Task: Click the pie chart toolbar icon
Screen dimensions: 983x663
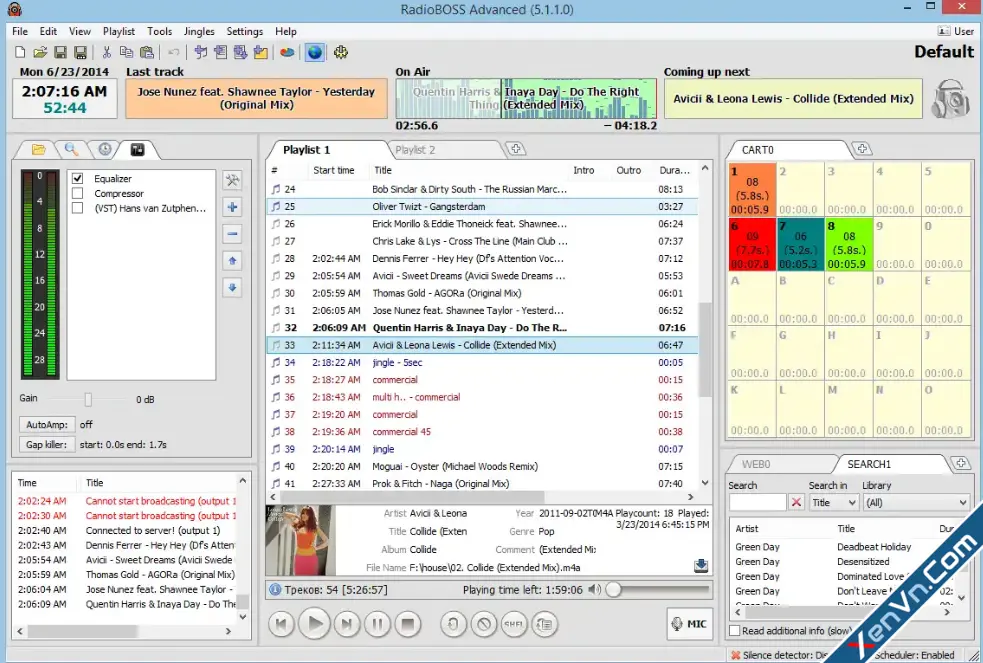Action: [287, 53]
